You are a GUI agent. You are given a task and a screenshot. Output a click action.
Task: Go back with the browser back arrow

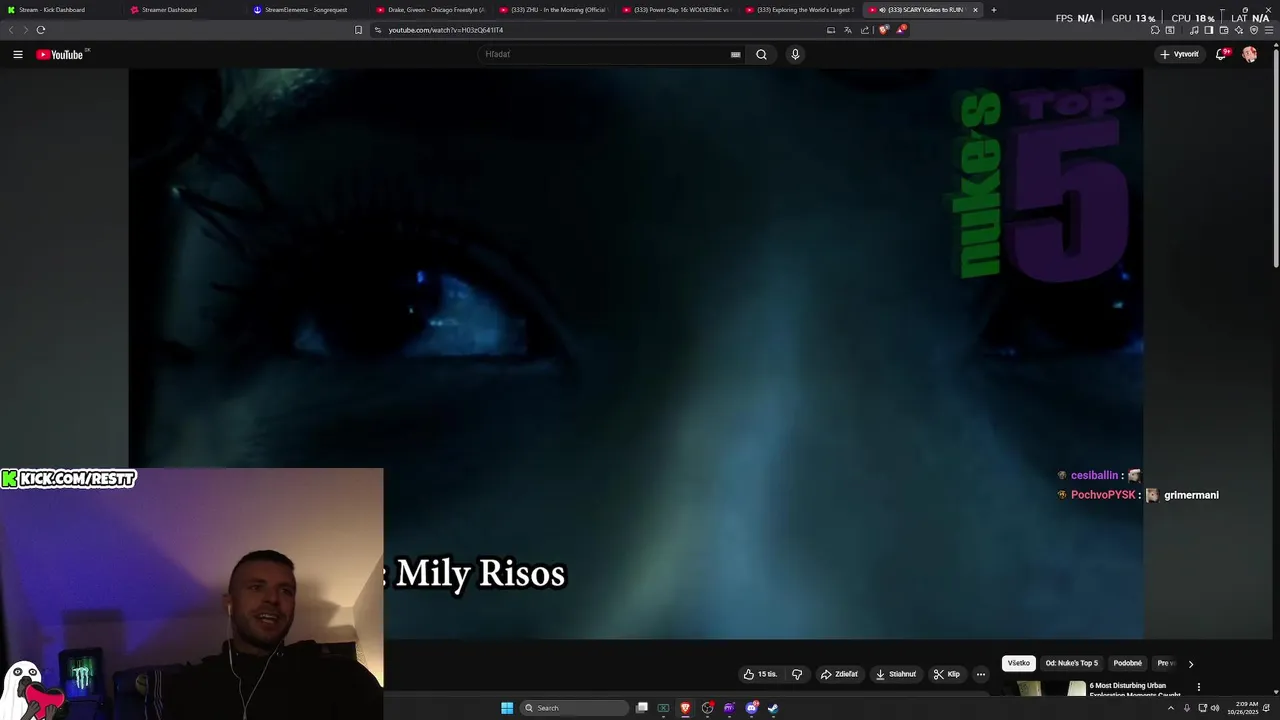[11, 30]
